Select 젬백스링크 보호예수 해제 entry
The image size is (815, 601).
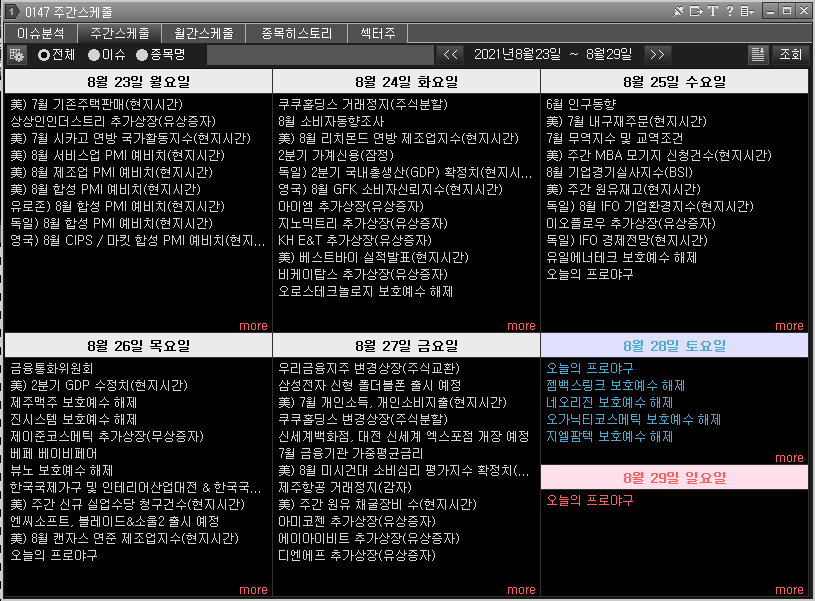click(615, 386)
